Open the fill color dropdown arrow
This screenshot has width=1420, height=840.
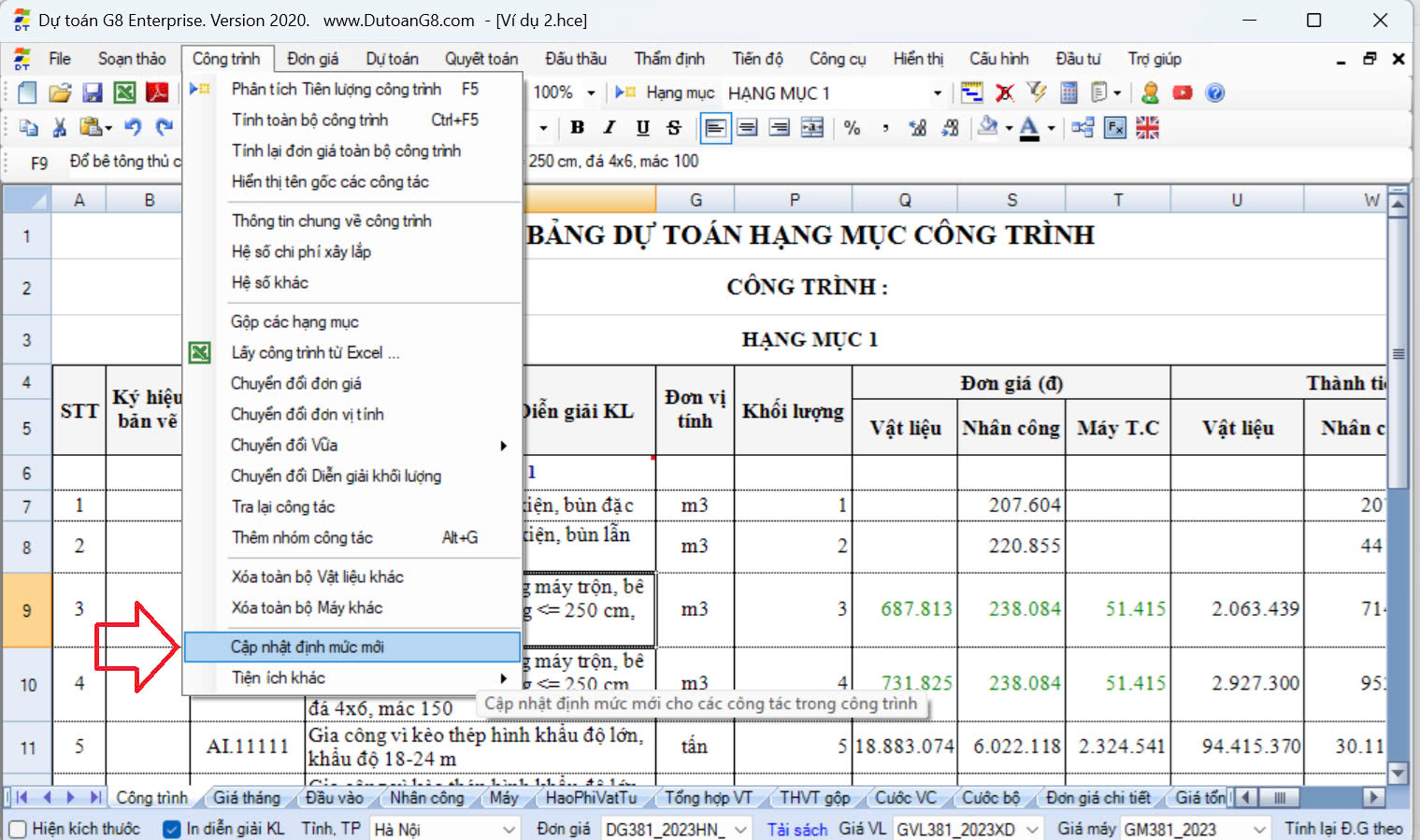click(1009, 128)
